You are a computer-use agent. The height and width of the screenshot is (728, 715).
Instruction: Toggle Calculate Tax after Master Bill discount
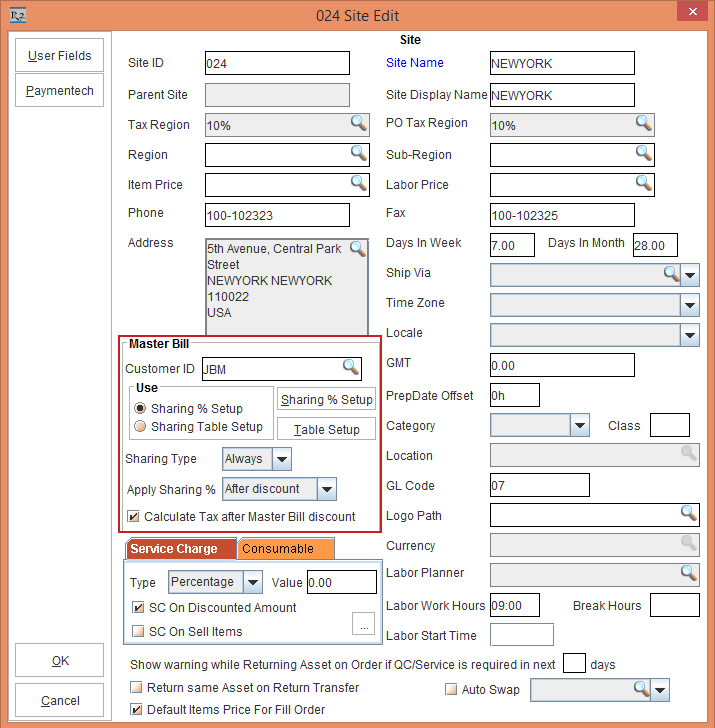coord(134,517)
